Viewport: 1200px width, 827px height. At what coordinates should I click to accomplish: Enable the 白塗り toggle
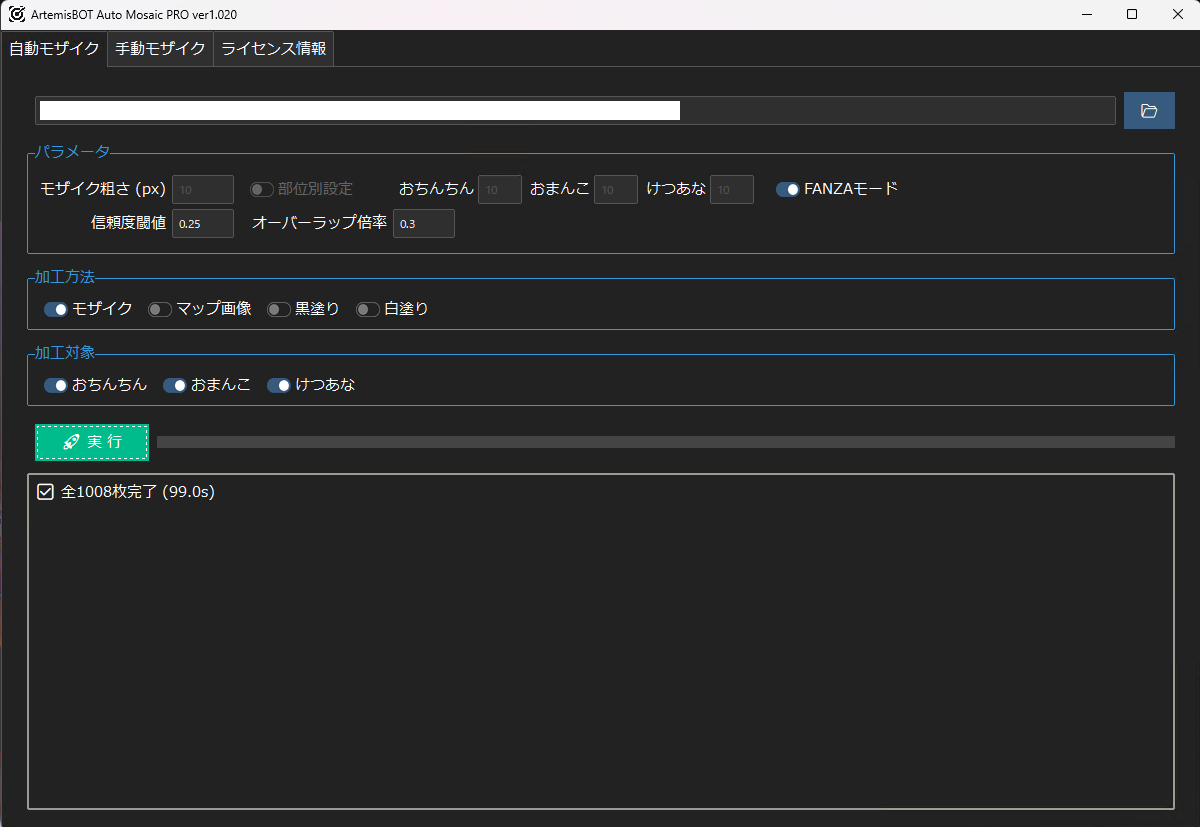[x=368, y=309]
